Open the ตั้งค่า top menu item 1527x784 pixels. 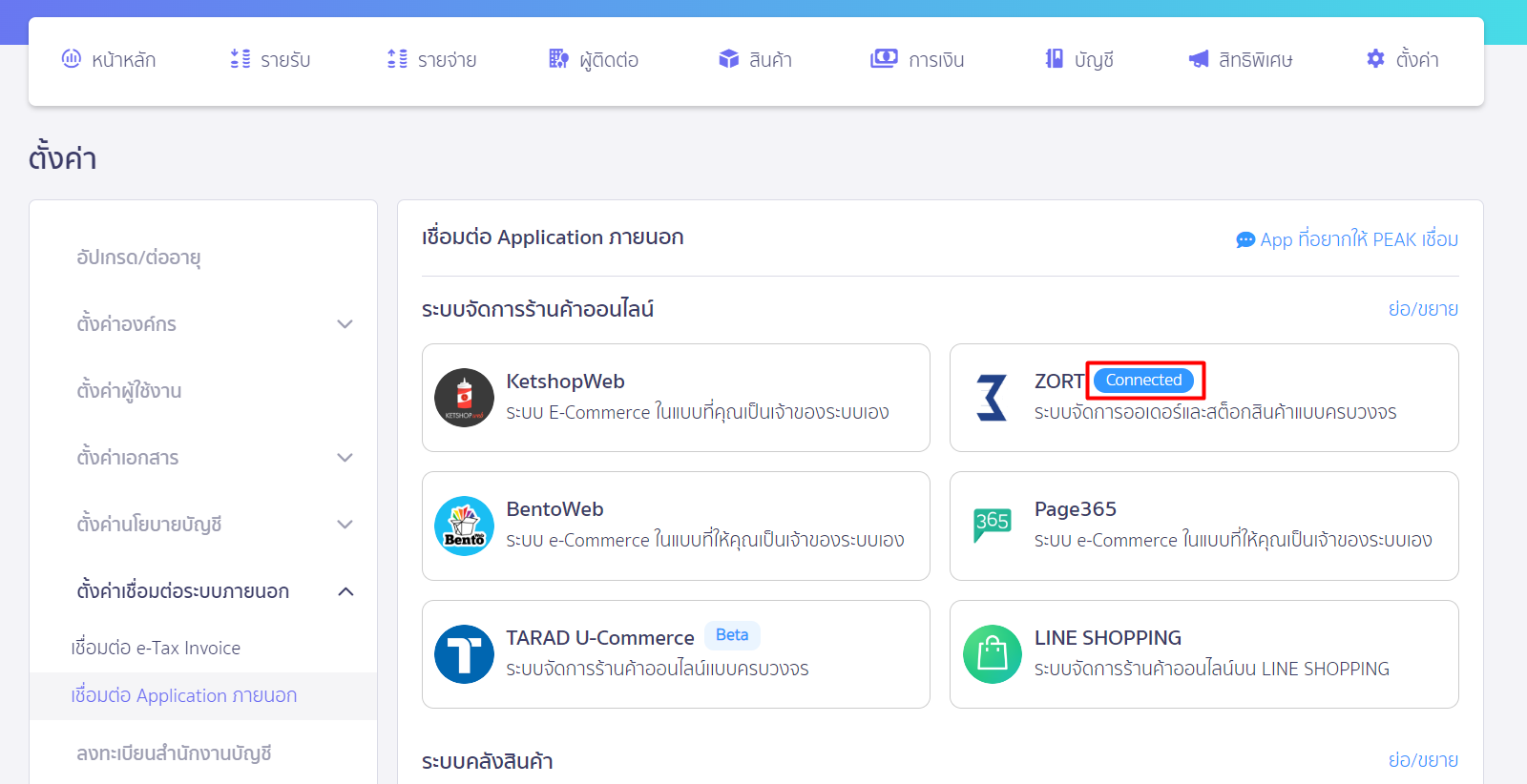pyautogui.click(x=1403, y=59)
